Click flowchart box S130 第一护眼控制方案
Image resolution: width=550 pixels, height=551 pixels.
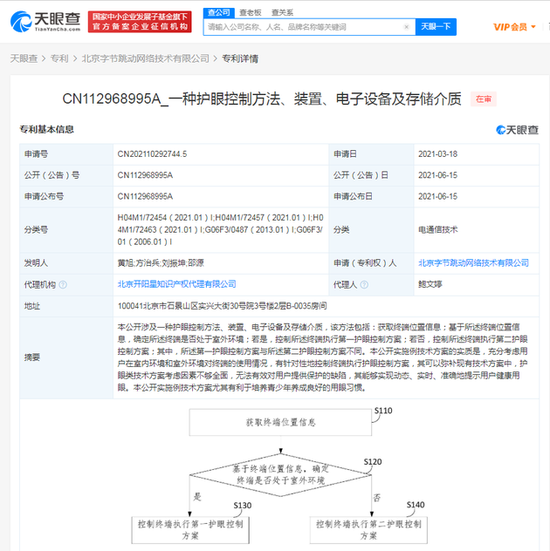pos(190,530)
